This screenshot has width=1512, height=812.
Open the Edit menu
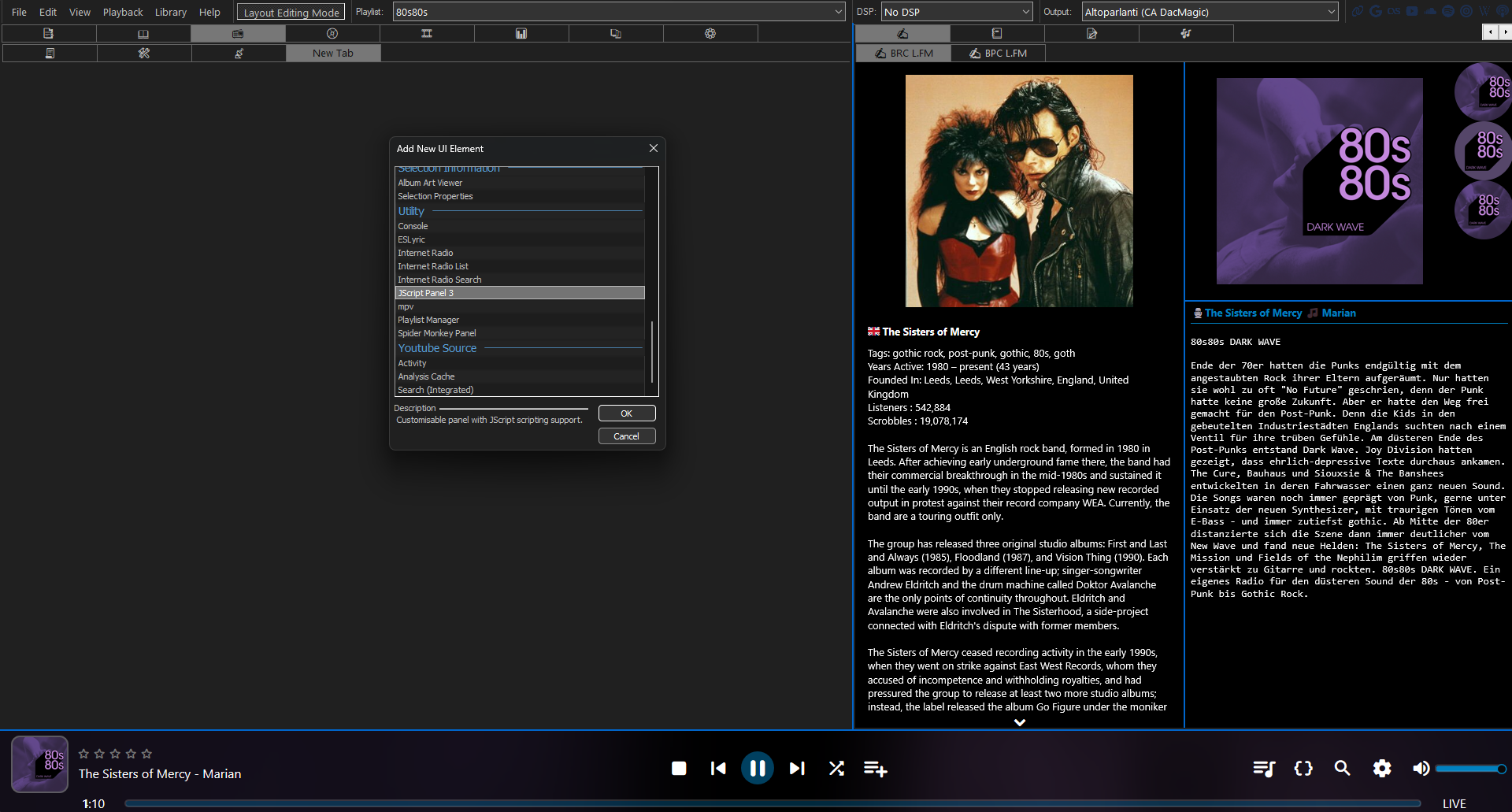coord(48,12)
